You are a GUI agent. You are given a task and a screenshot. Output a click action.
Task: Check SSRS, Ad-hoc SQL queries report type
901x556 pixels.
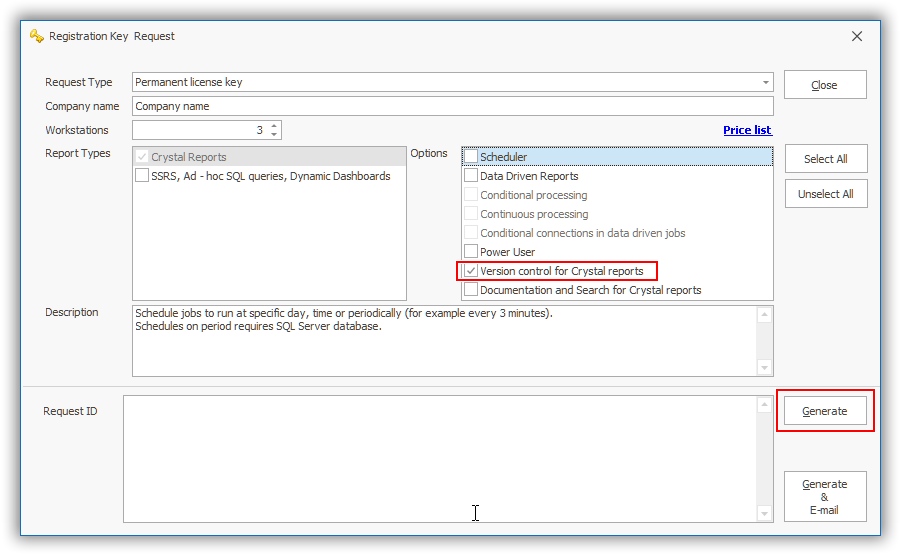pyautogui.click(x=142, y=176)
